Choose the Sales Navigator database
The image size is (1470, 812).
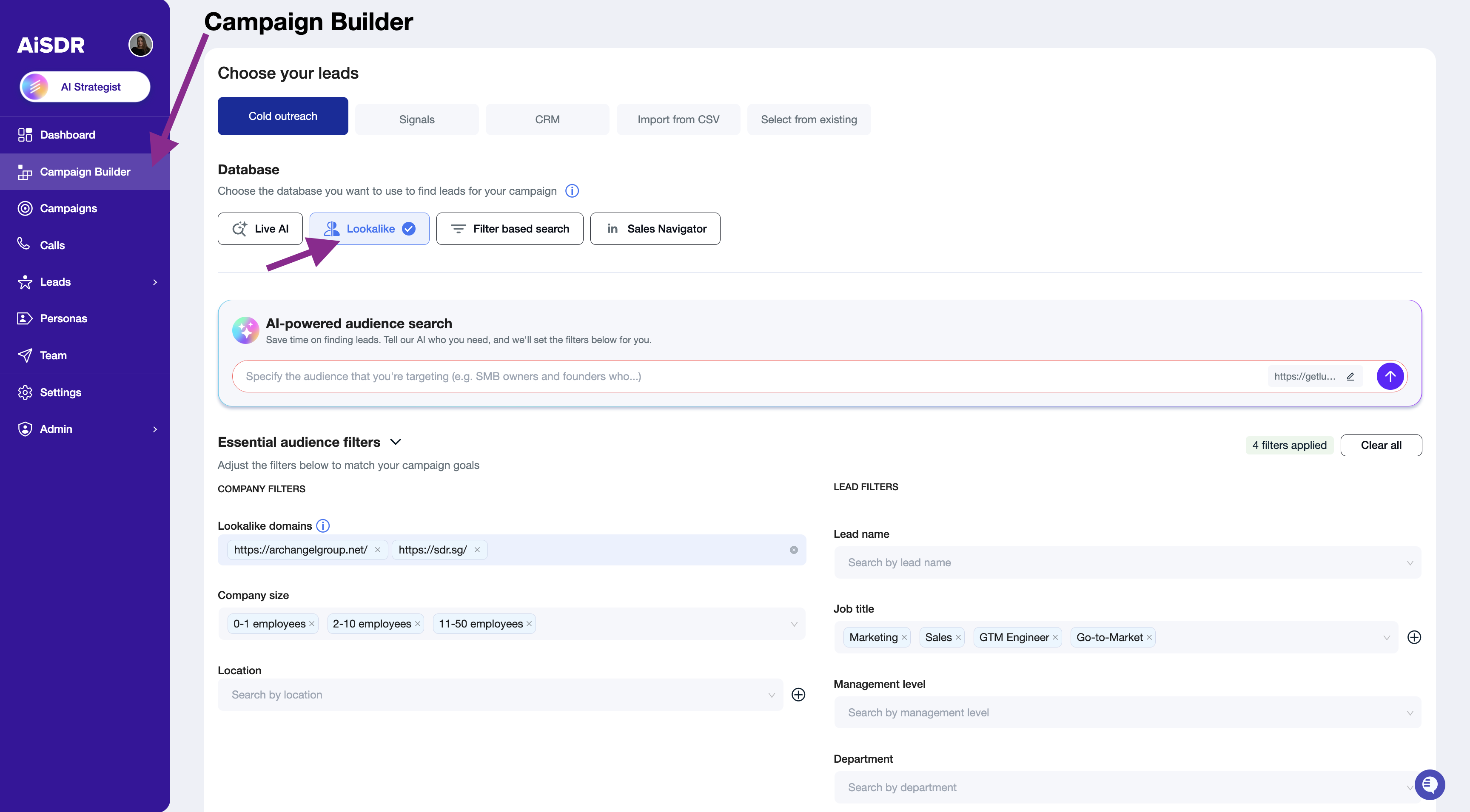tap(655, 229)
